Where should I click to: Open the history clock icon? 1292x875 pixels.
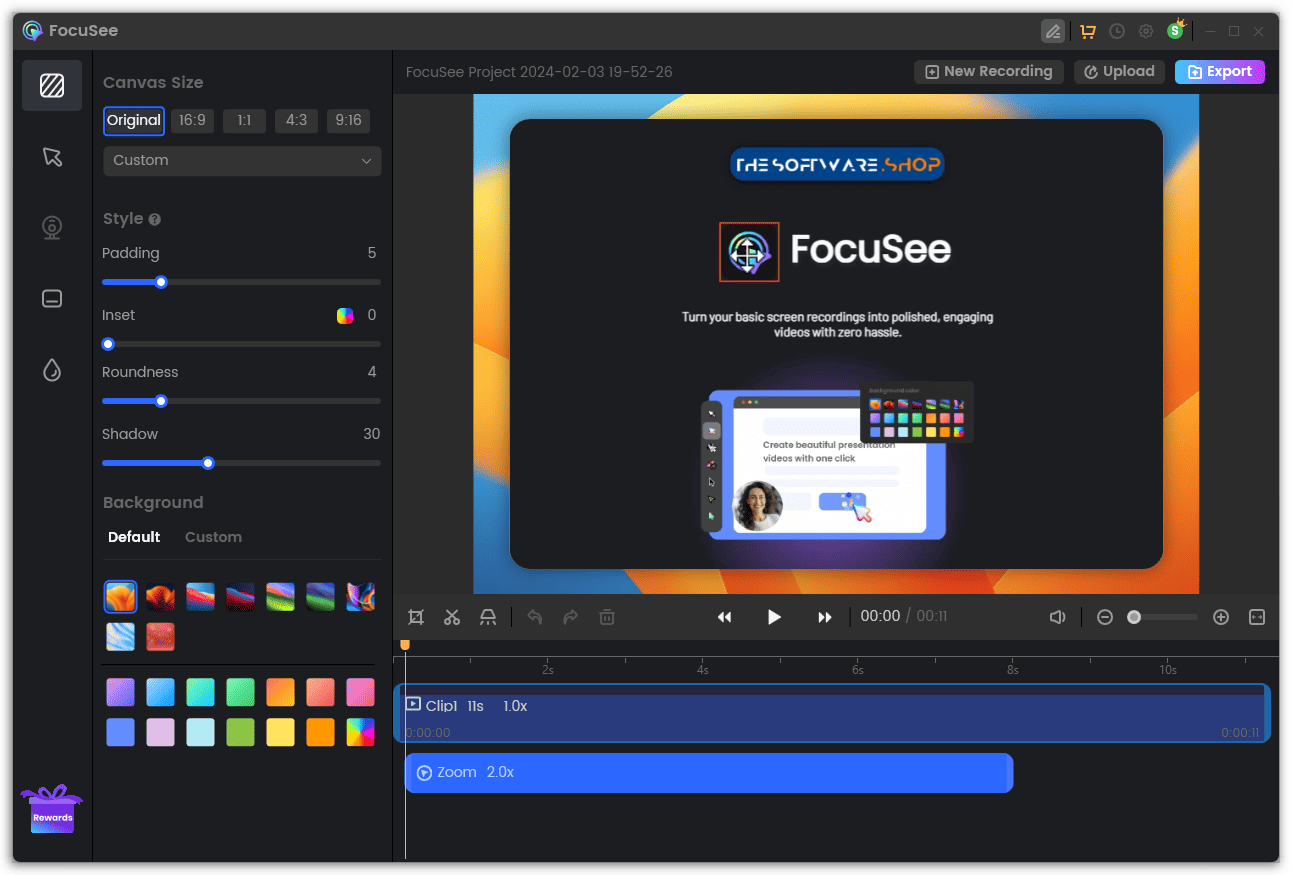1117,31
